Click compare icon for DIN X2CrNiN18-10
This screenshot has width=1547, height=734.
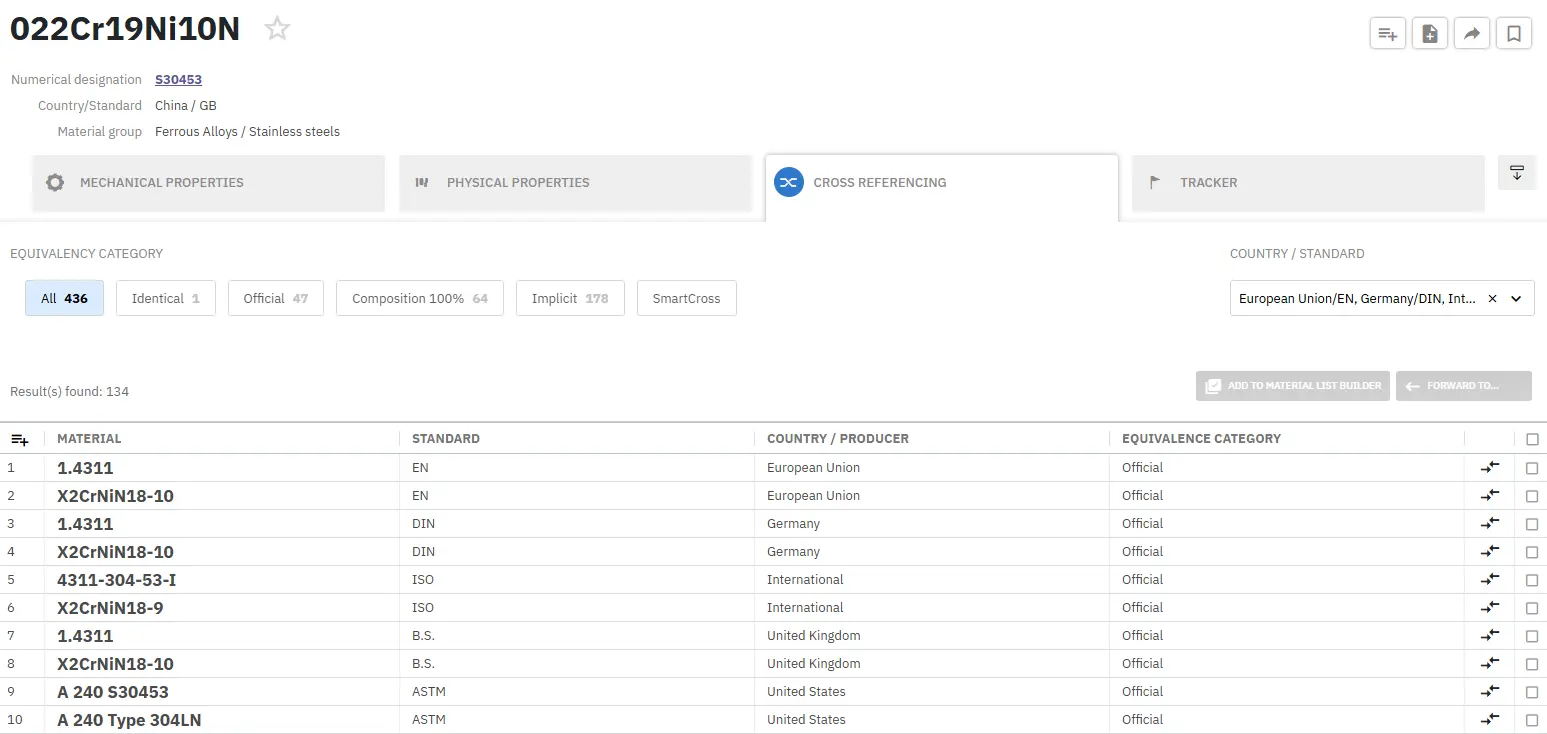click(1490, 551)
